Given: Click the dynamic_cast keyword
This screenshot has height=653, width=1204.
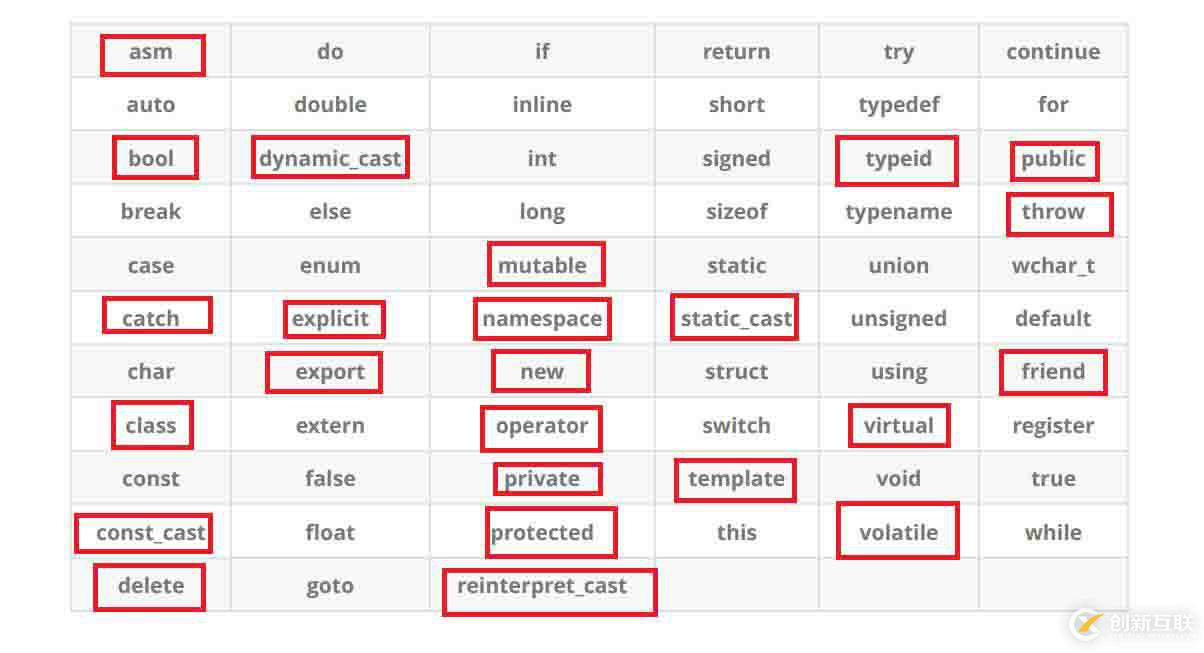Looking at the screenshot, I should pos(330,158).
